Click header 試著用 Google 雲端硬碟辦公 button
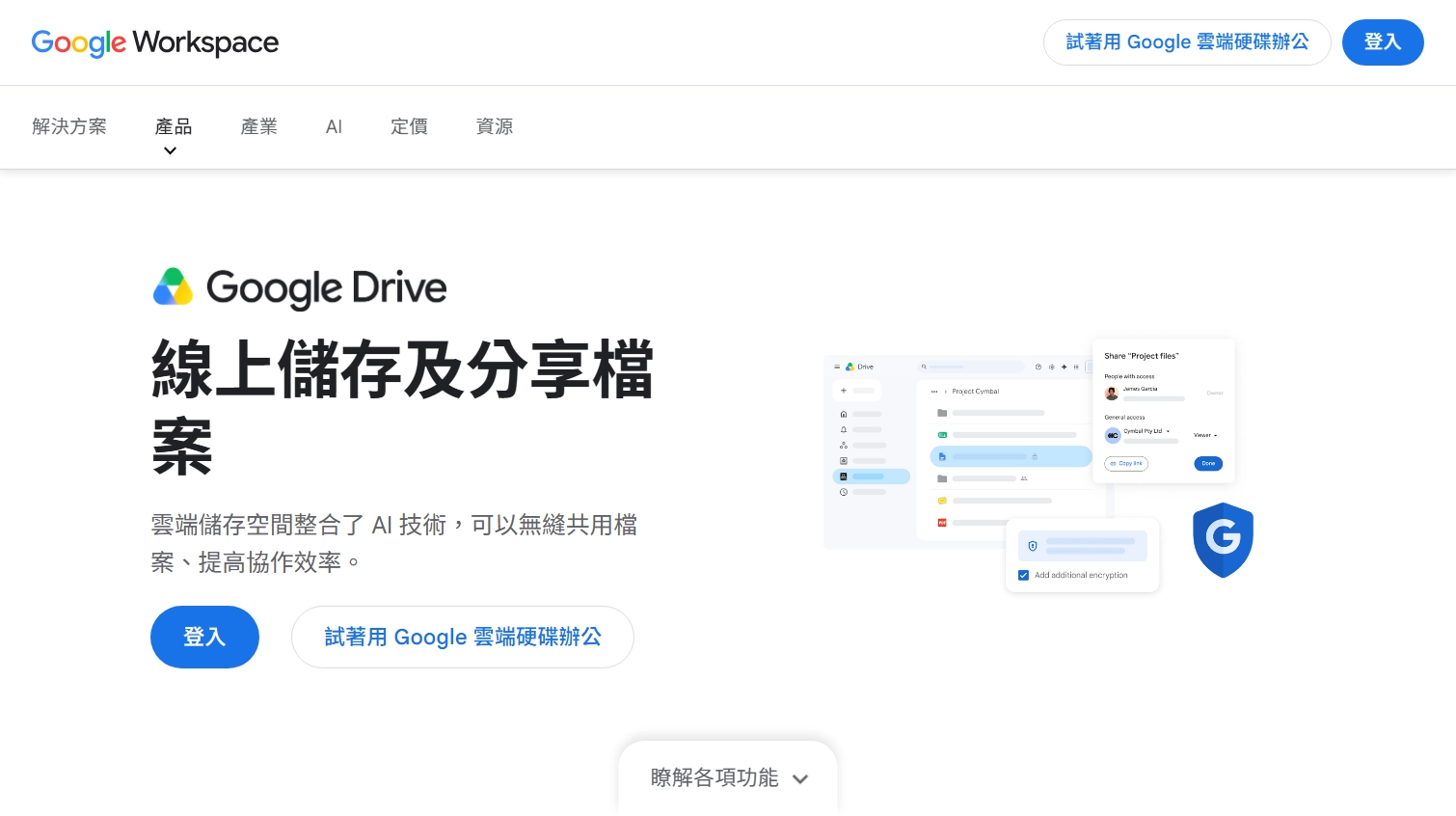This screenshot has width=1456, height=816. (x=1187, y=42)
